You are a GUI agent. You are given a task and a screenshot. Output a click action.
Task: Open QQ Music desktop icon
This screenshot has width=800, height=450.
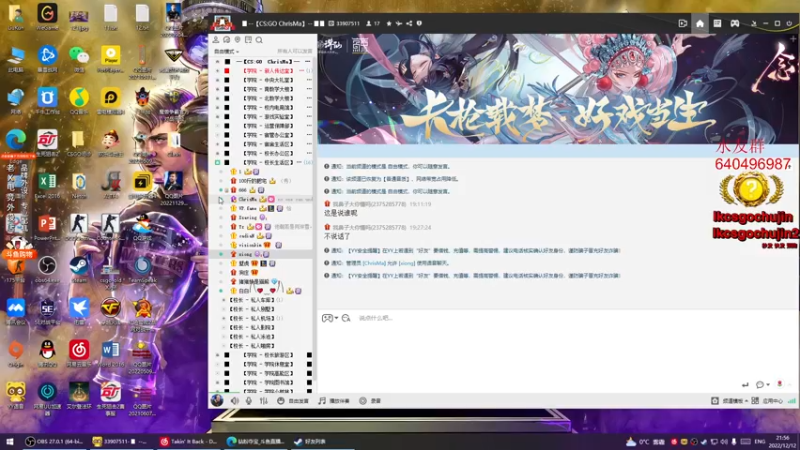click(x=79, y=99)
